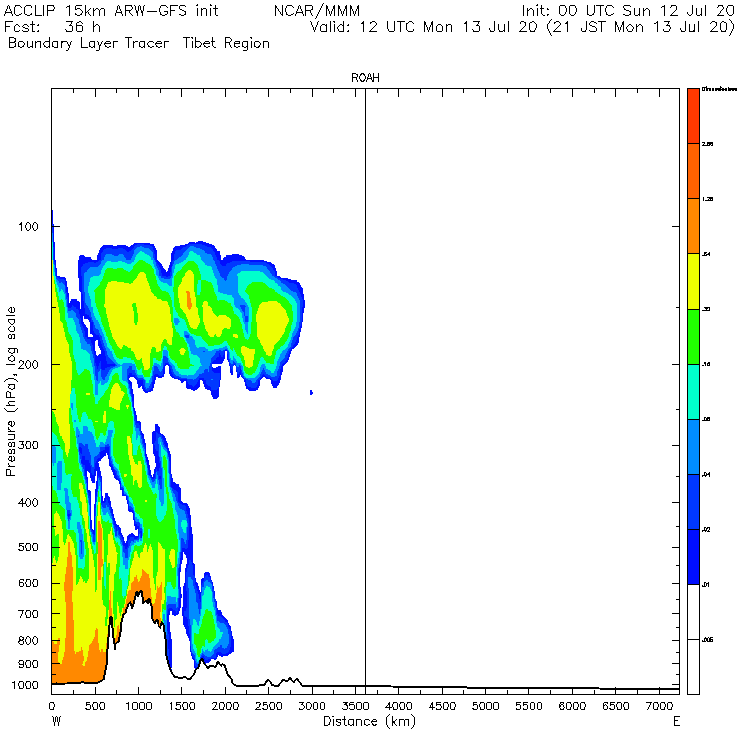The height and width of the screenshot is (740, 740).
Task: Click the 'NCAR/MMM' header text
Action: (317, 10)
